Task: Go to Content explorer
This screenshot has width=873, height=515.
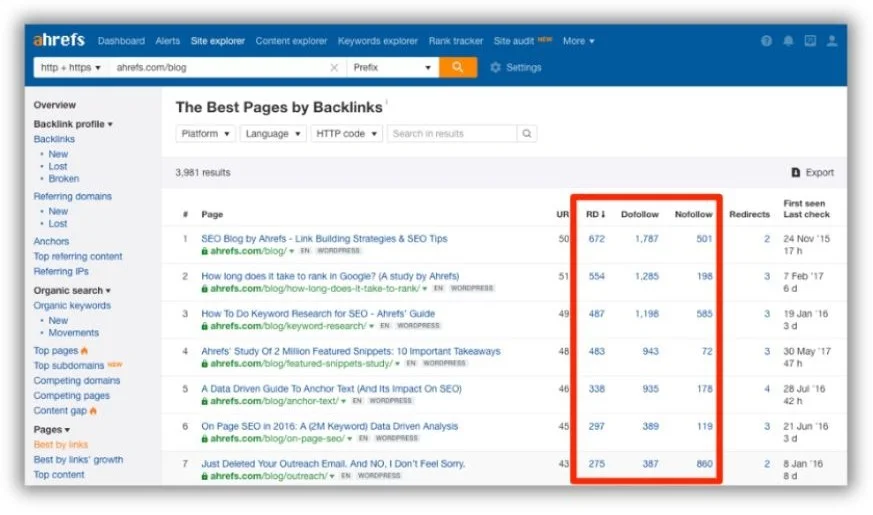Action: point(291,41)
